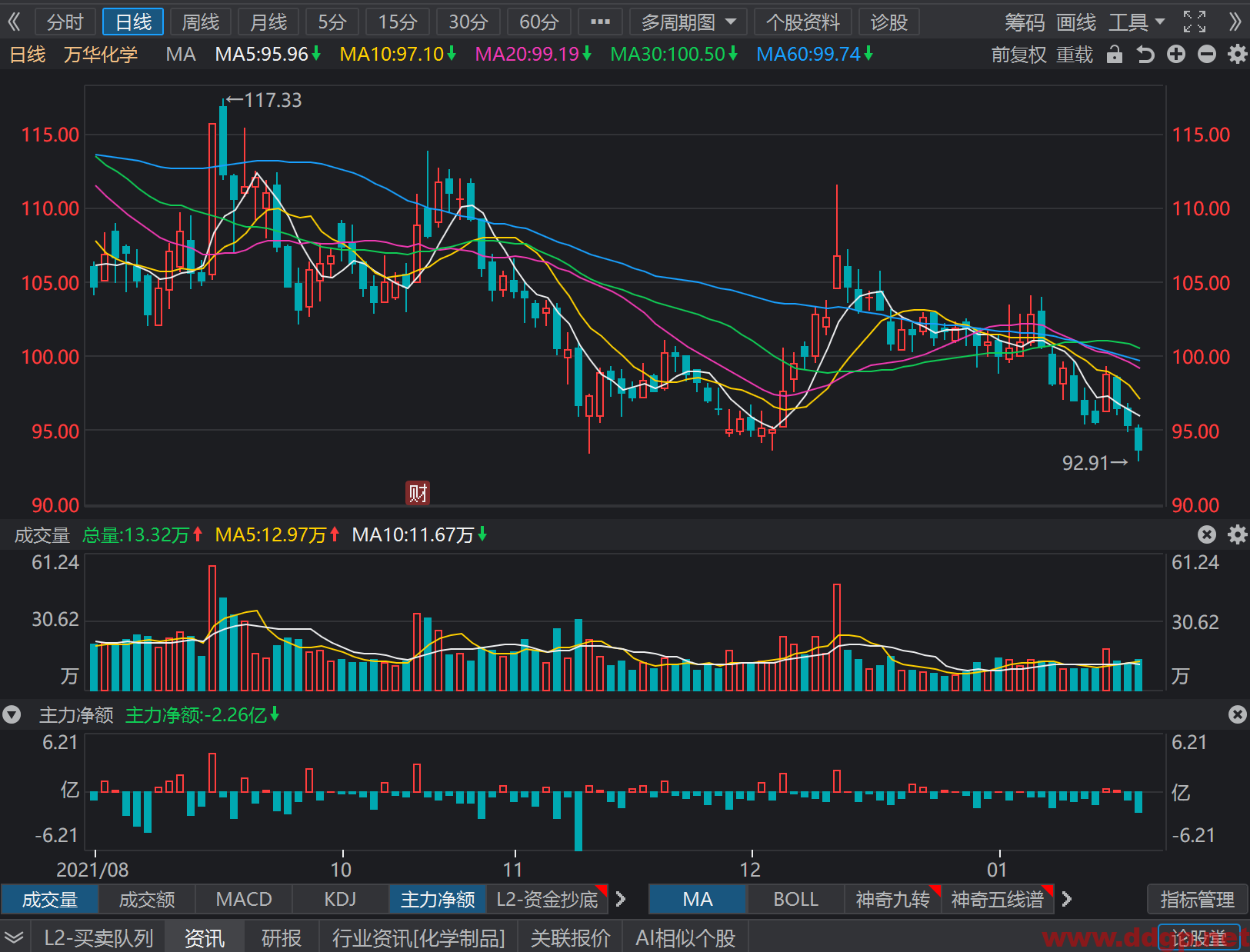Open the 多周期图 dropdown

pos(688,22)
